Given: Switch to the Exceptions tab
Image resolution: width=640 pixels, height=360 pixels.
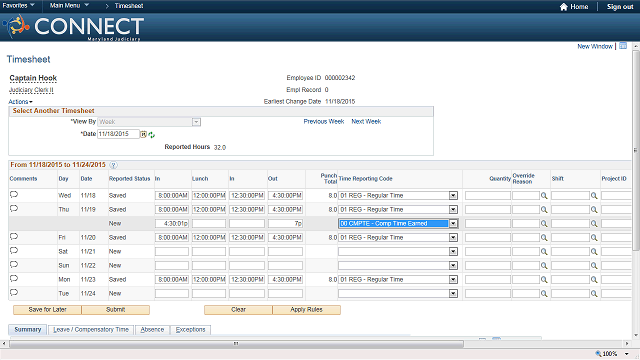Looking at the screenshot, I should click(x=190, y=329).
